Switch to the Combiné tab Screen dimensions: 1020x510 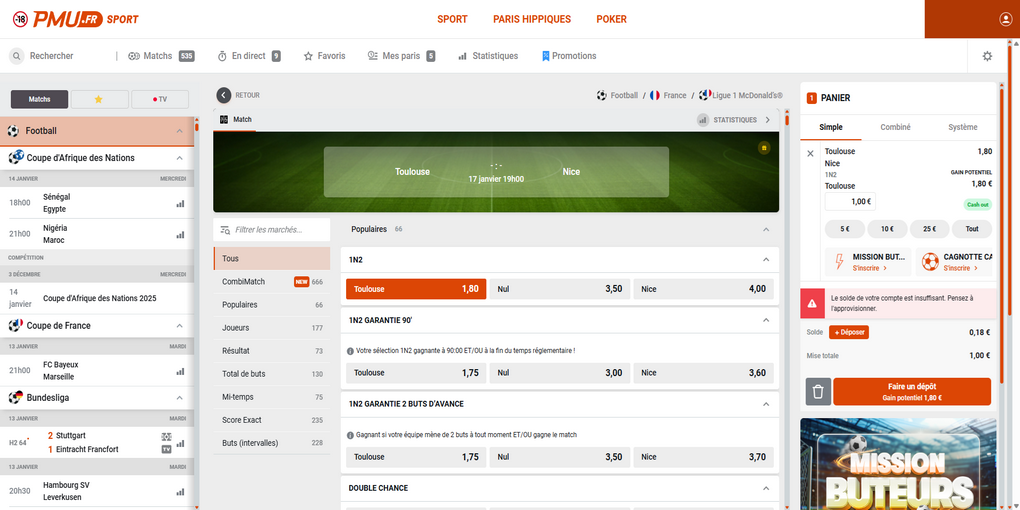(895, 127)
